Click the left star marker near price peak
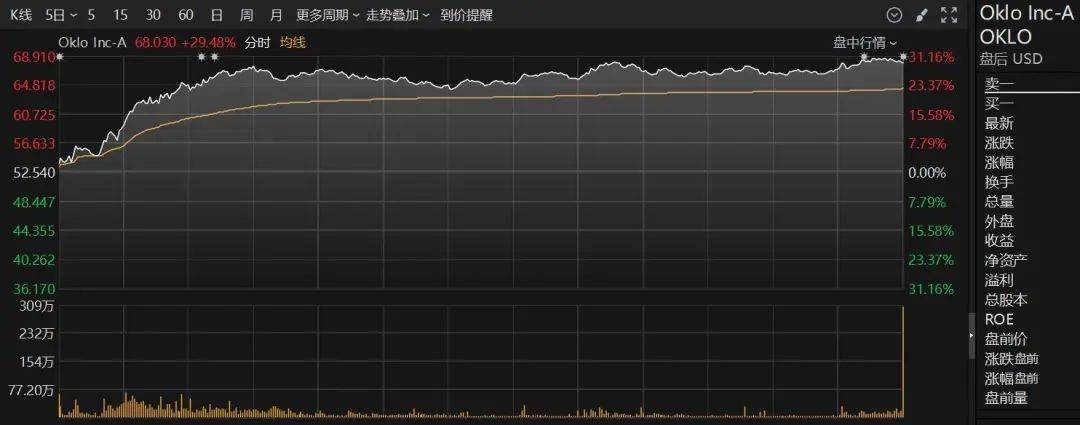 coord(202,56)
